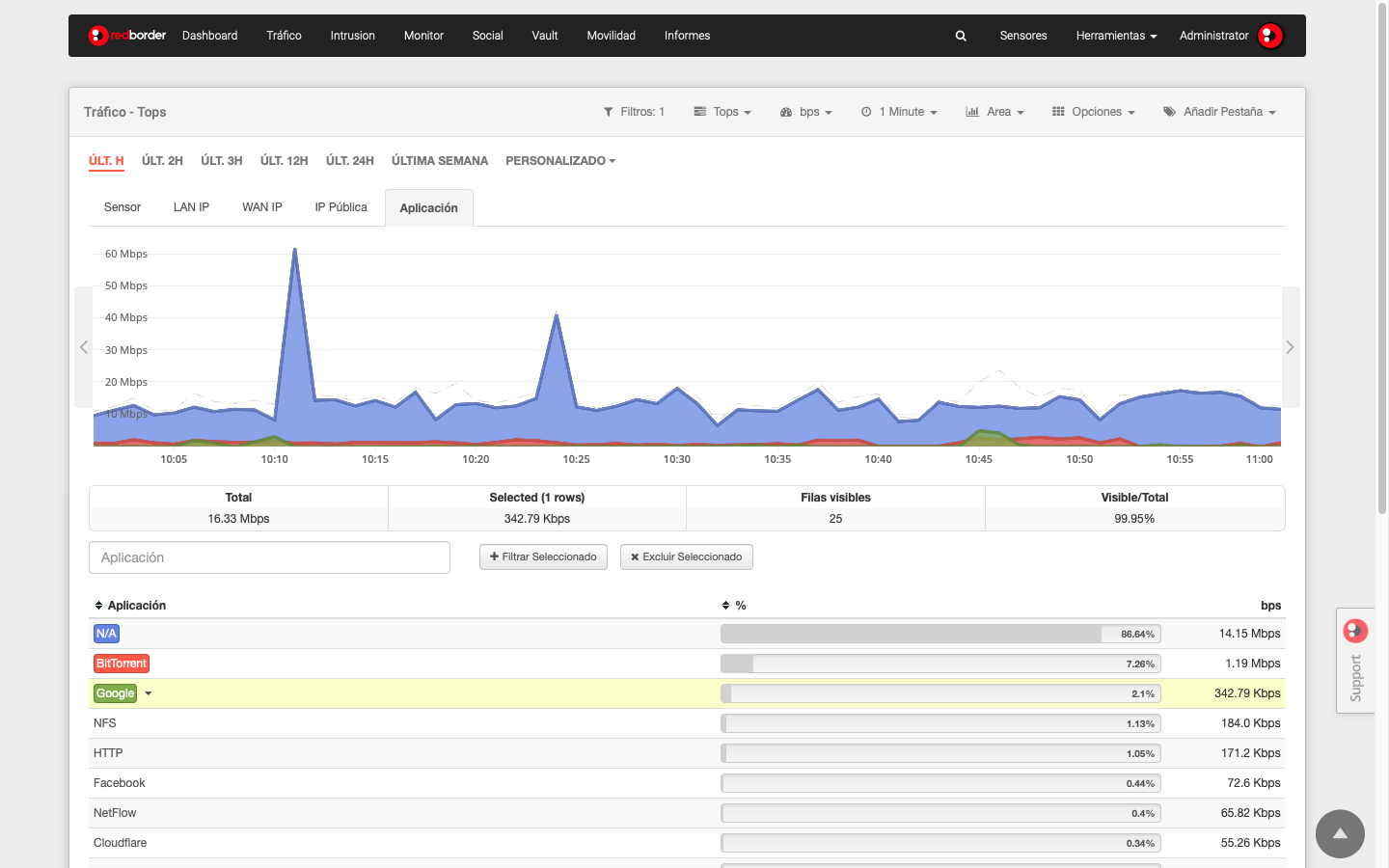Open the search magnifier icon
This screenshot has height=868, width=1389.
961,36
